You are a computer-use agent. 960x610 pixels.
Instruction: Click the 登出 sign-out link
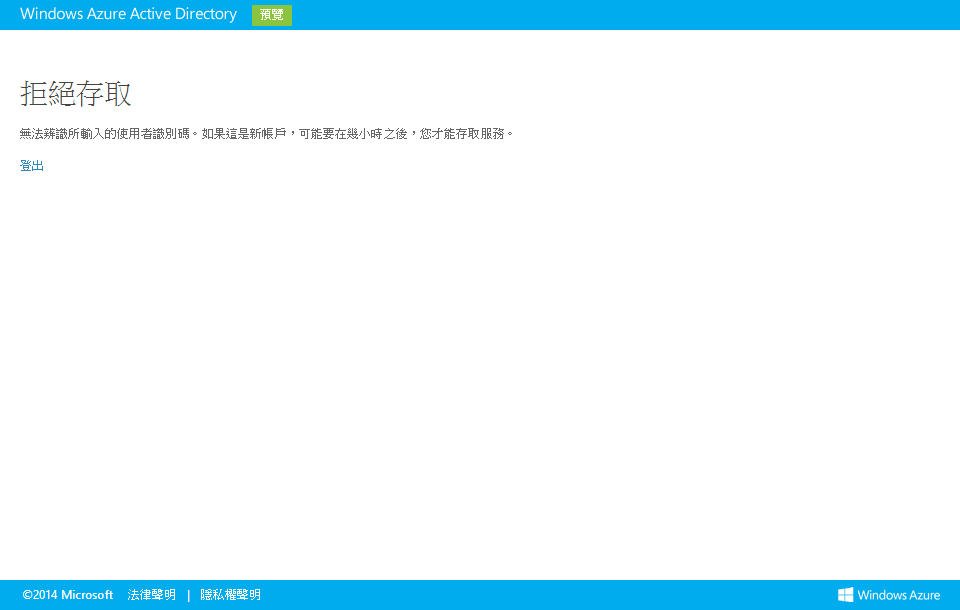pyautogui.click(x=32, y=166)
